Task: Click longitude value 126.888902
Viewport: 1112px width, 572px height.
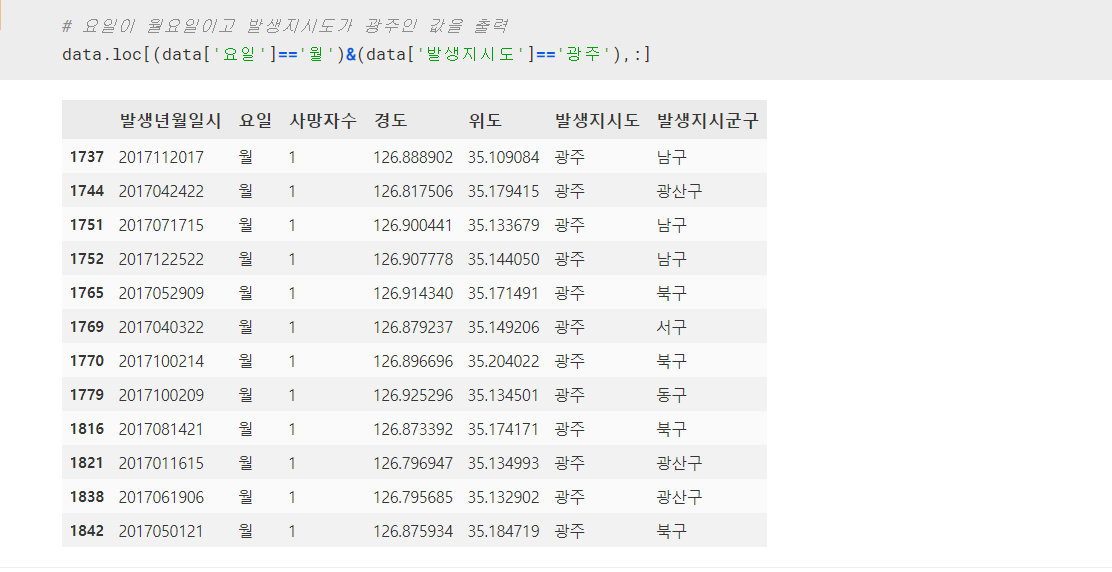Action: 413,157
